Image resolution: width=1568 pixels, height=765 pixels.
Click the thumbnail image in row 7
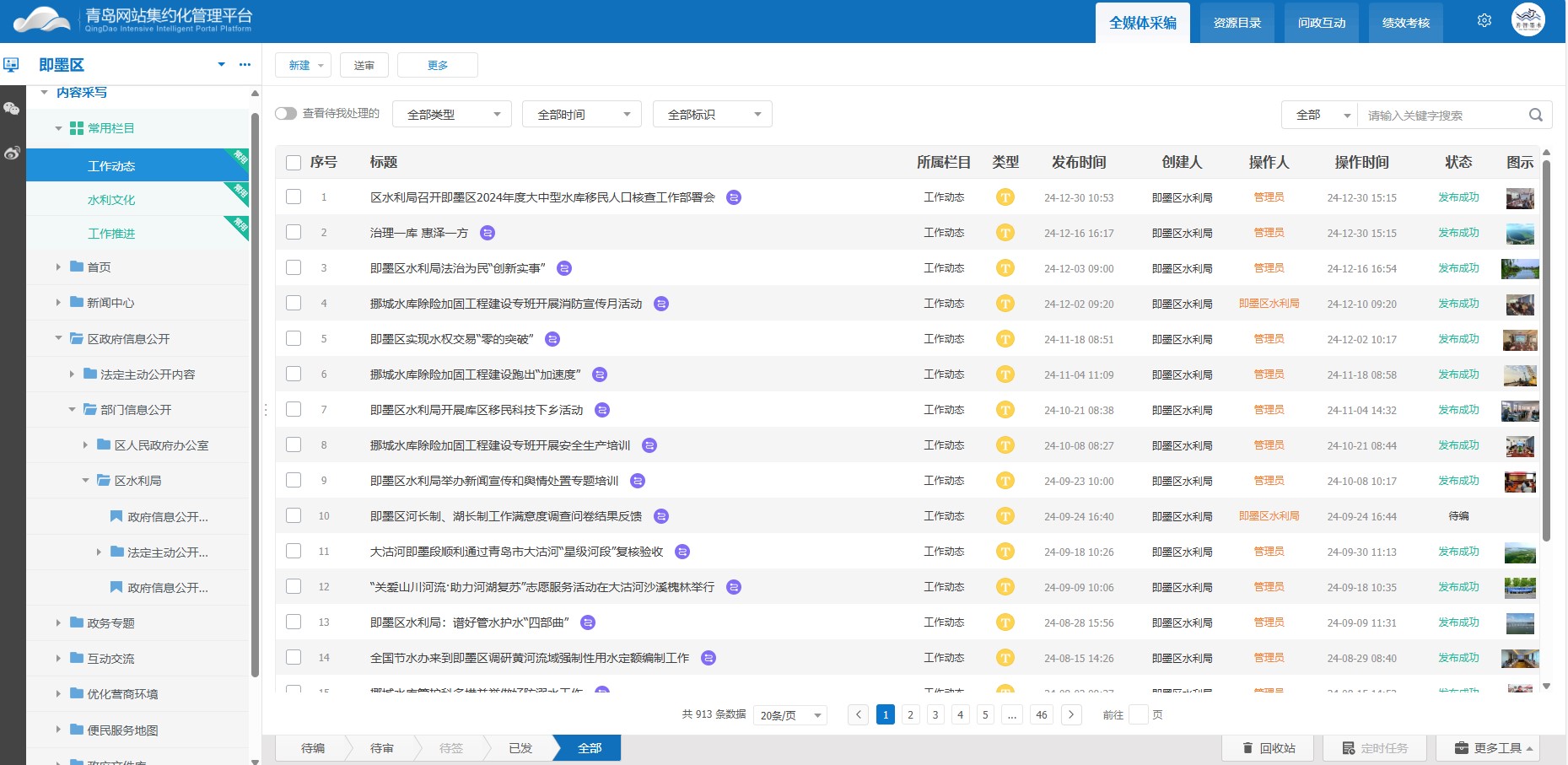[1520, 411]
